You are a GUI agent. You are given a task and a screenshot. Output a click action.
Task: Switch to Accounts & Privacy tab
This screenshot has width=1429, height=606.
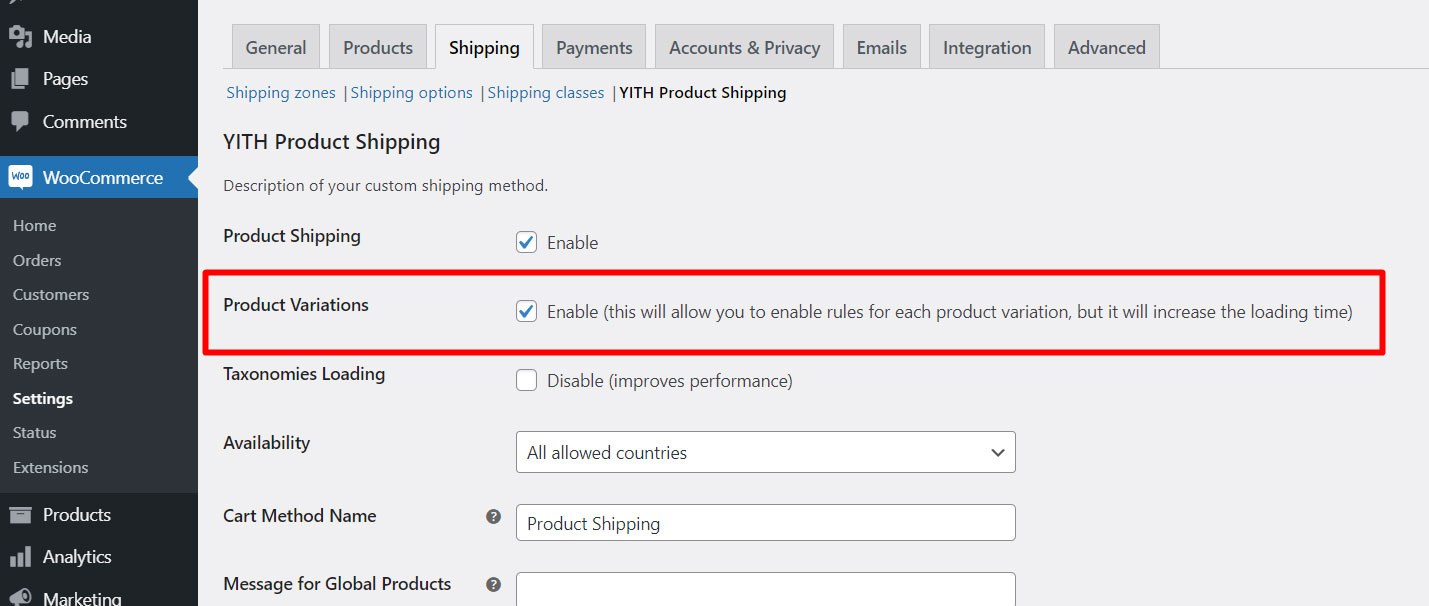pos(744,47)
